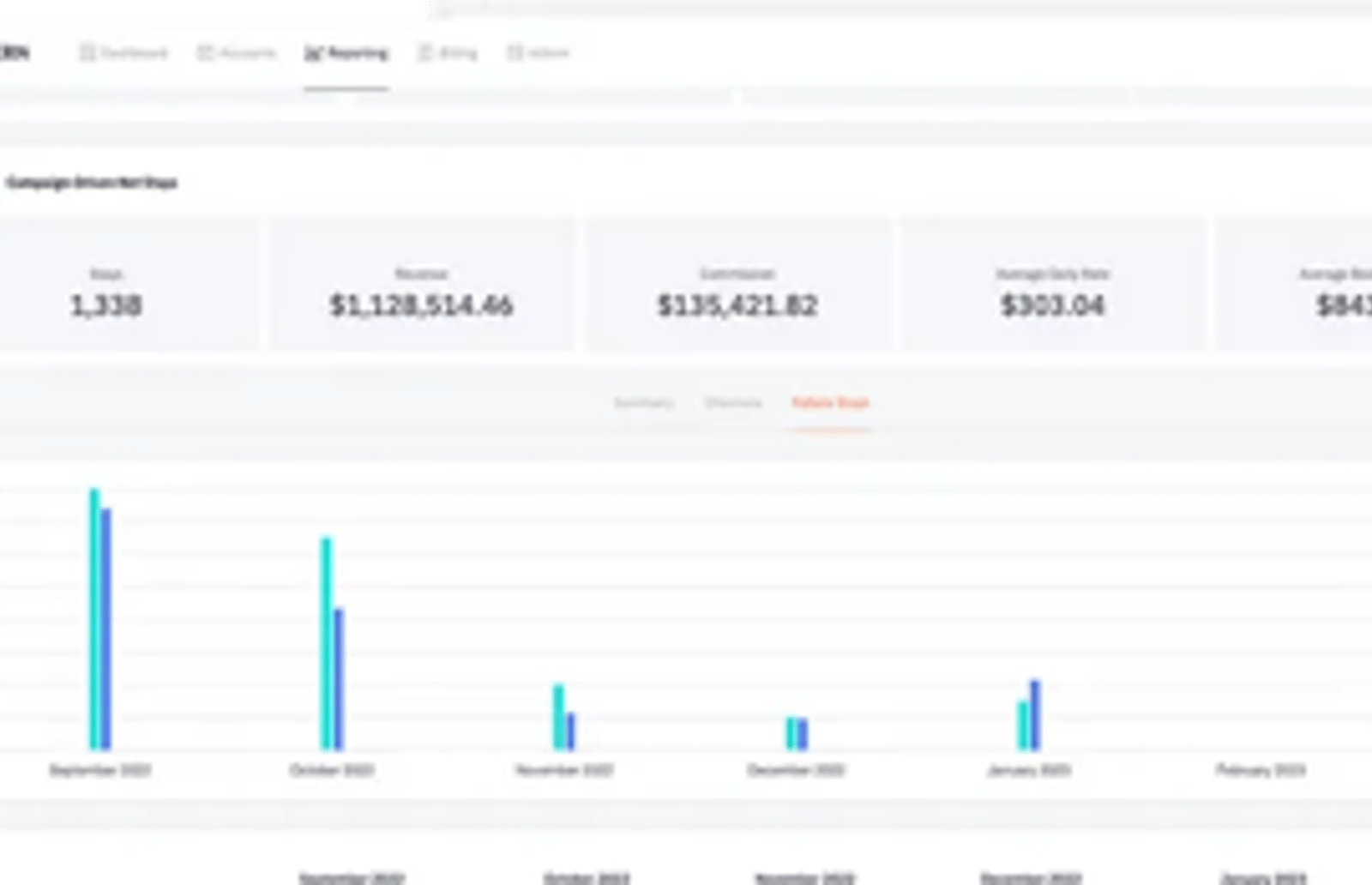Open the Billing tab
The height and width of the screenshot is (885, 1372).
(x=448, y=53)
